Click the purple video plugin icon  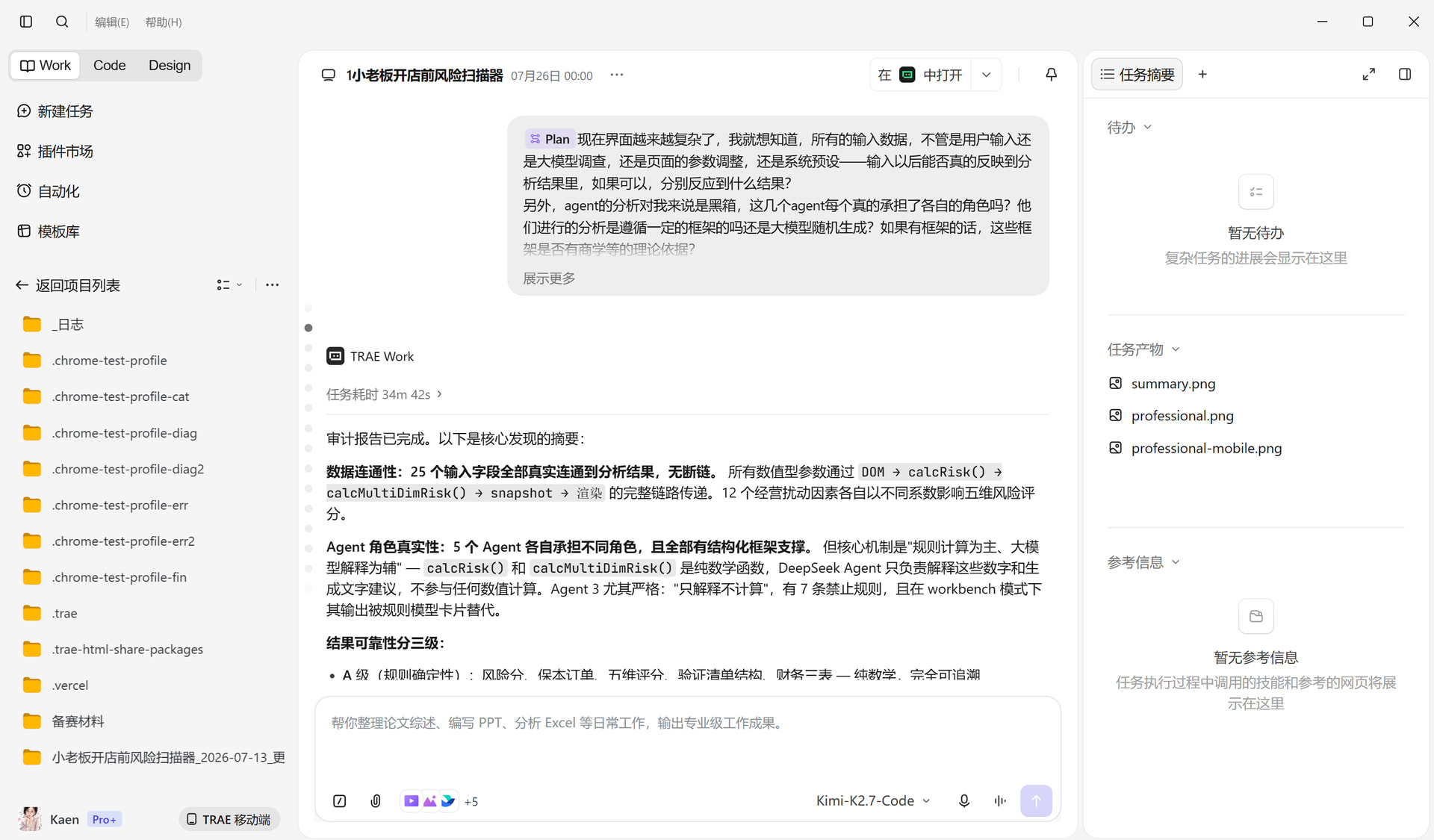tap(412, 801)
